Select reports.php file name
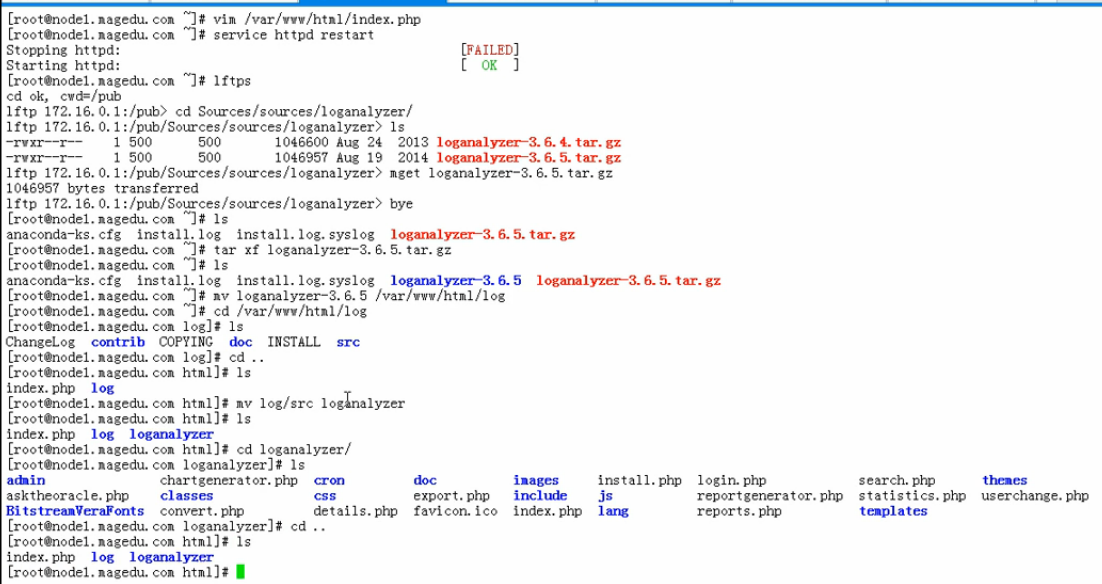This screenshot has height=584, width=1102. tap(739, 512)
